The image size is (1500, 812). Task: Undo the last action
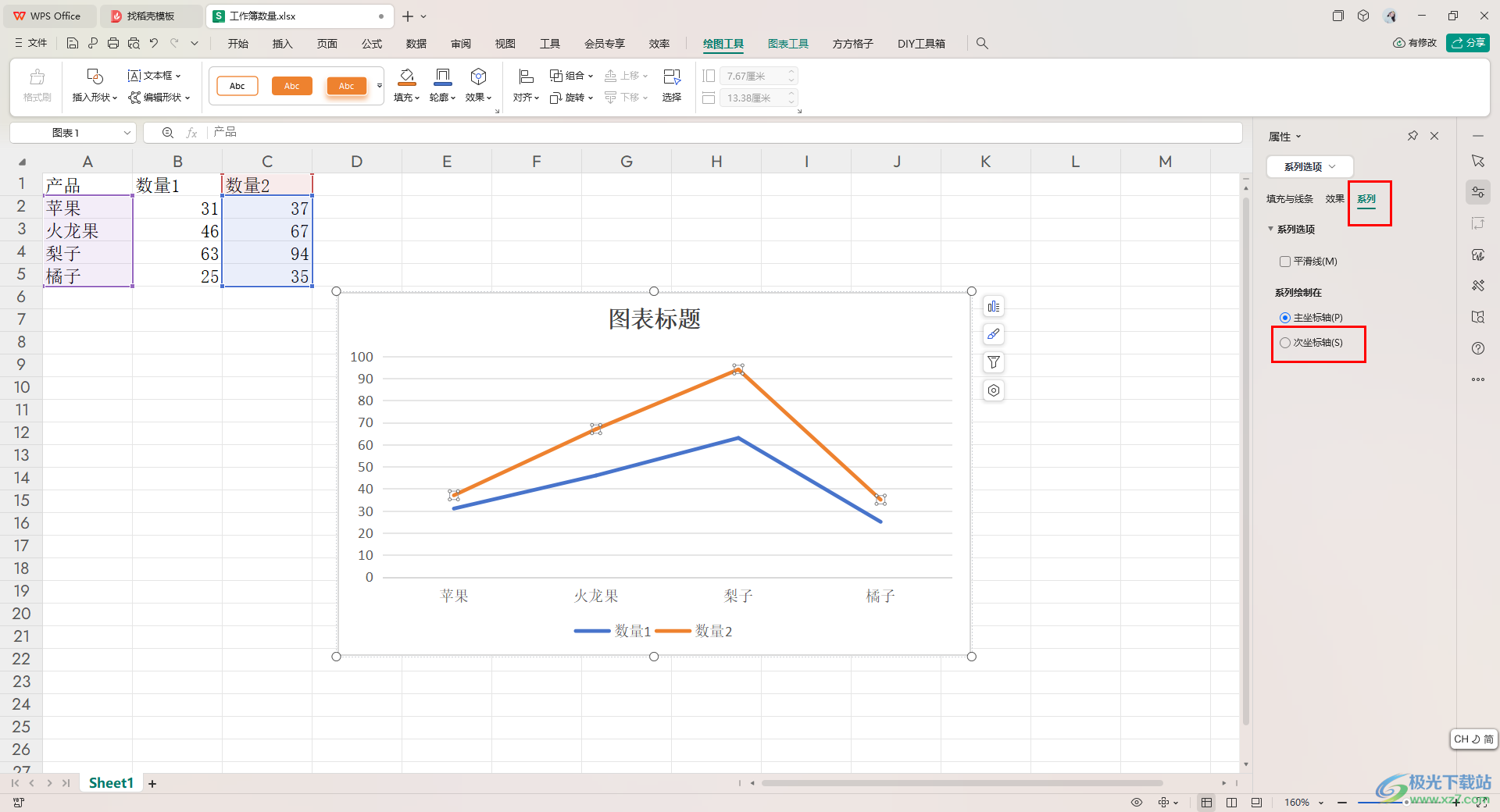point(154,44)
